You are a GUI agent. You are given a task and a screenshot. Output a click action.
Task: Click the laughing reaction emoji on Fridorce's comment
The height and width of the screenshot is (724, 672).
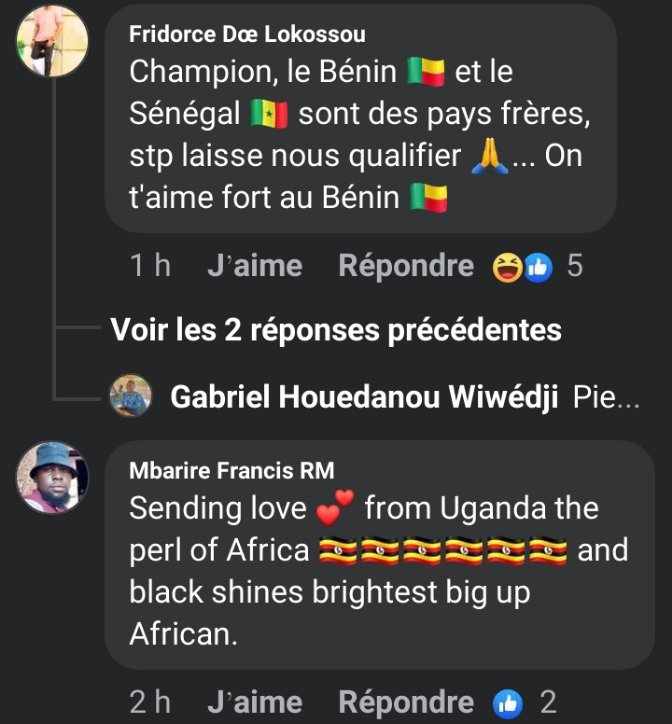click(508, 267)
